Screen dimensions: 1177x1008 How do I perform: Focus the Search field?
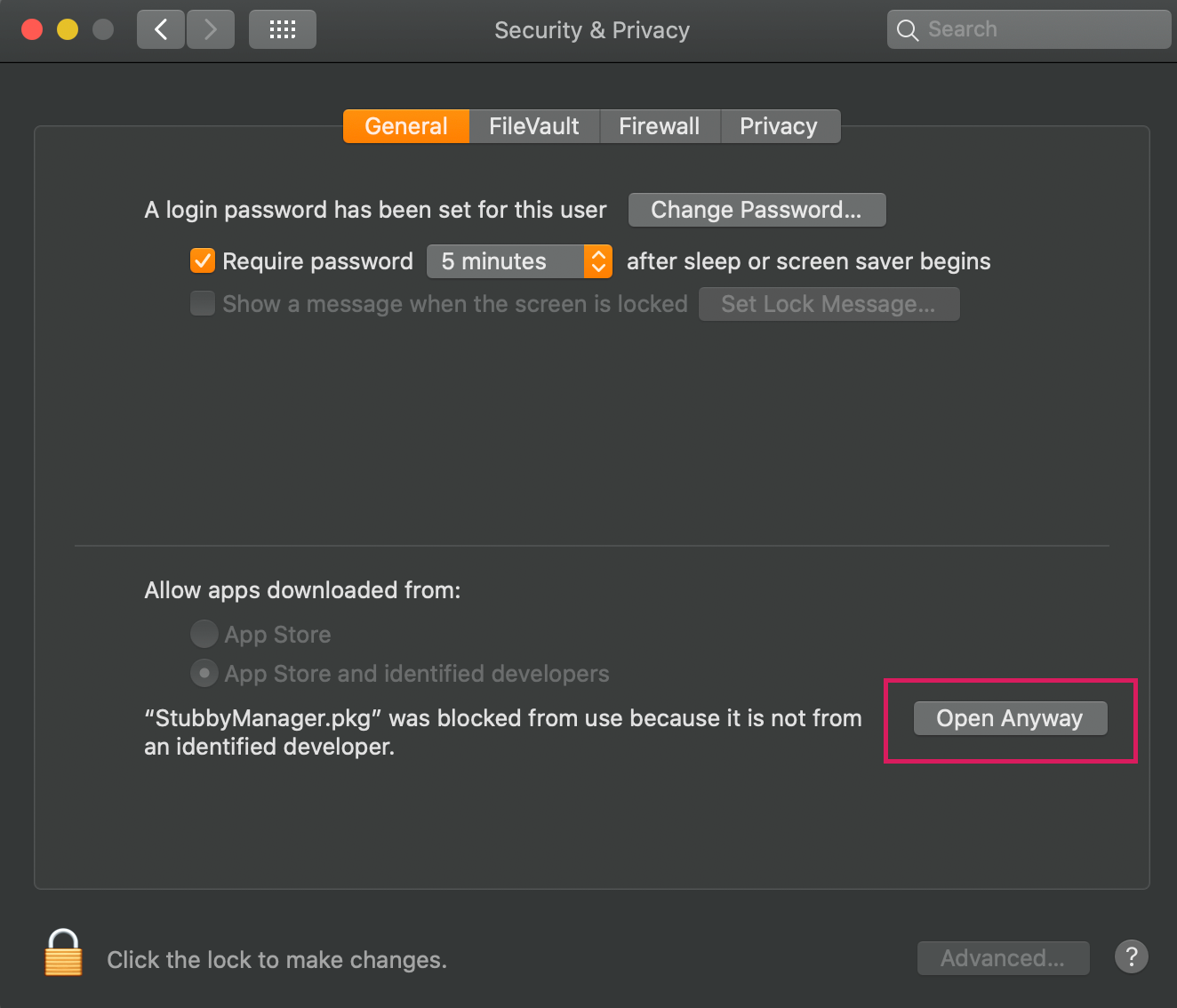[x=1029, y=29]
